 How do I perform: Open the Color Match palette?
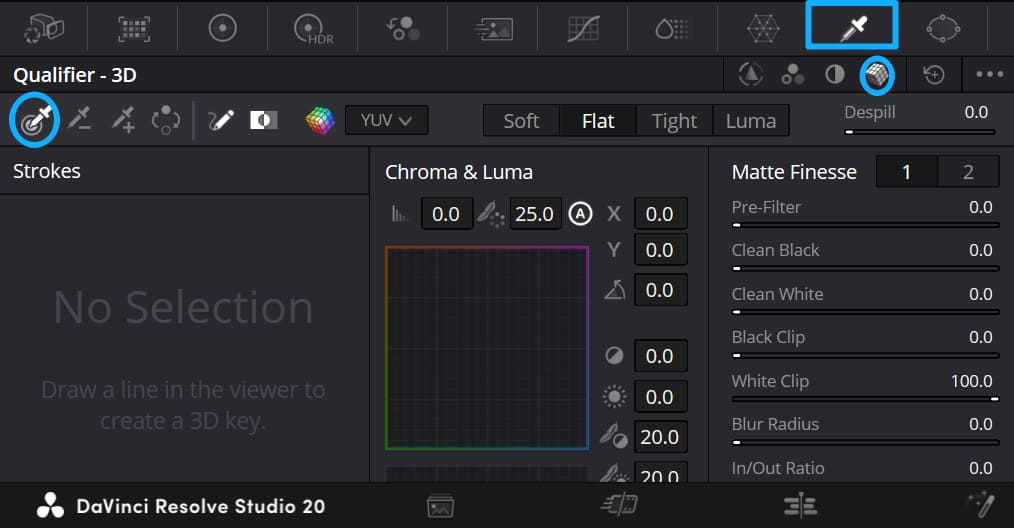coord(134,28)
